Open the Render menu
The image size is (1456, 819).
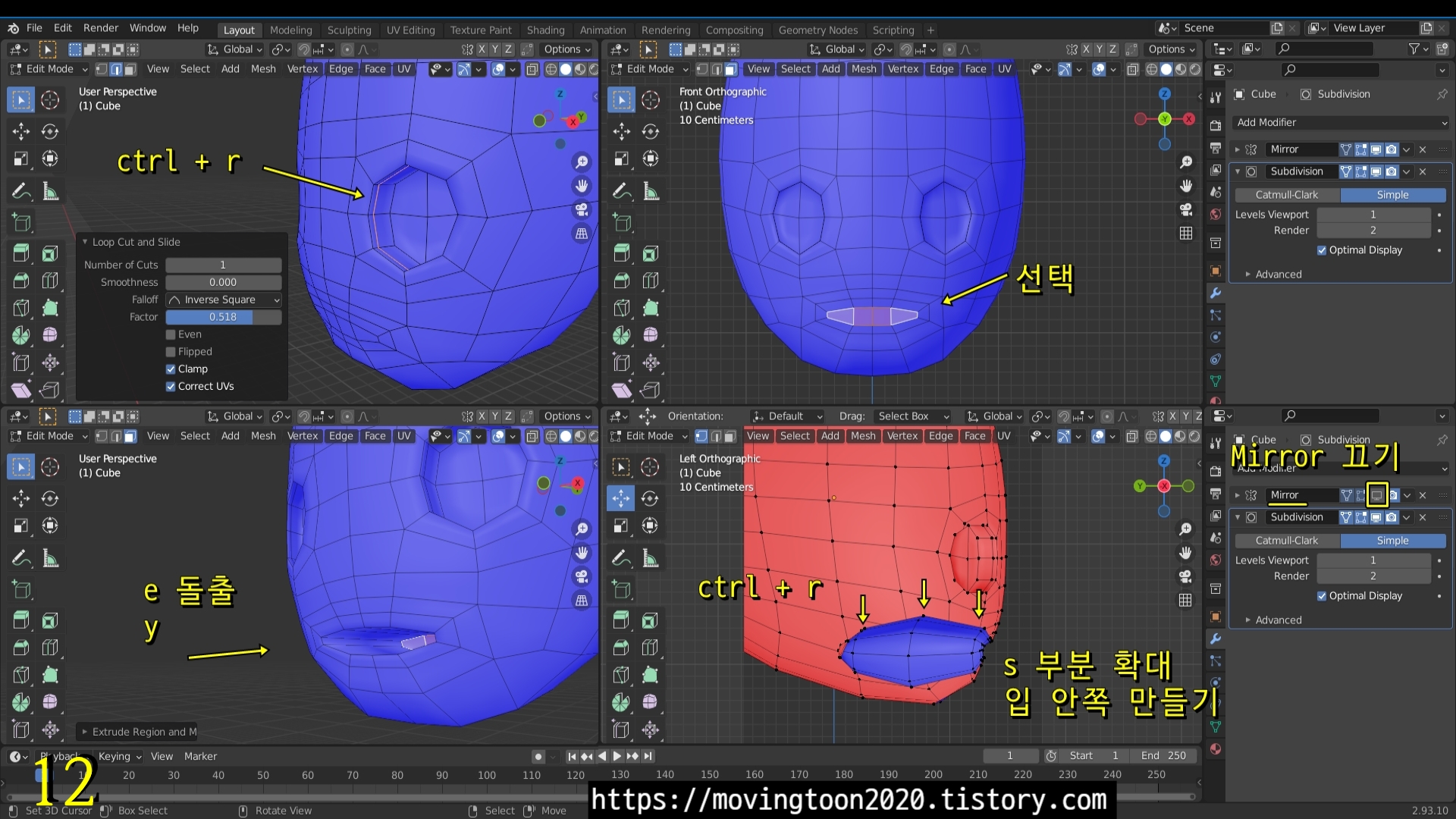[x=101, y=28]
